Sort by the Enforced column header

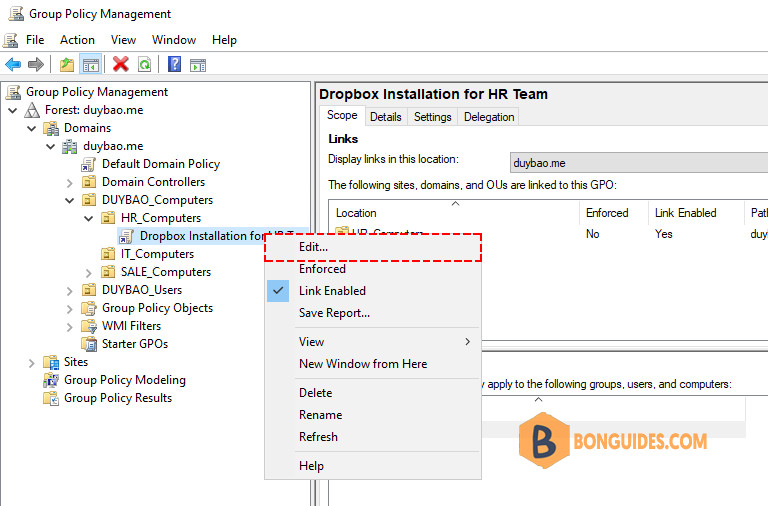point(614,213)
